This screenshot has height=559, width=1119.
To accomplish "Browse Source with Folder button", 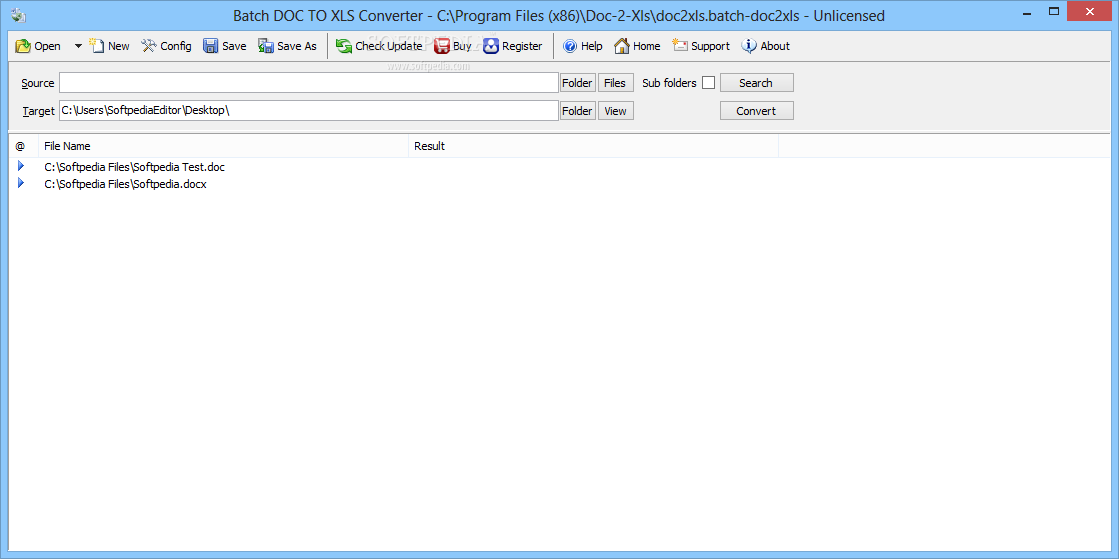I will (577, 83).
